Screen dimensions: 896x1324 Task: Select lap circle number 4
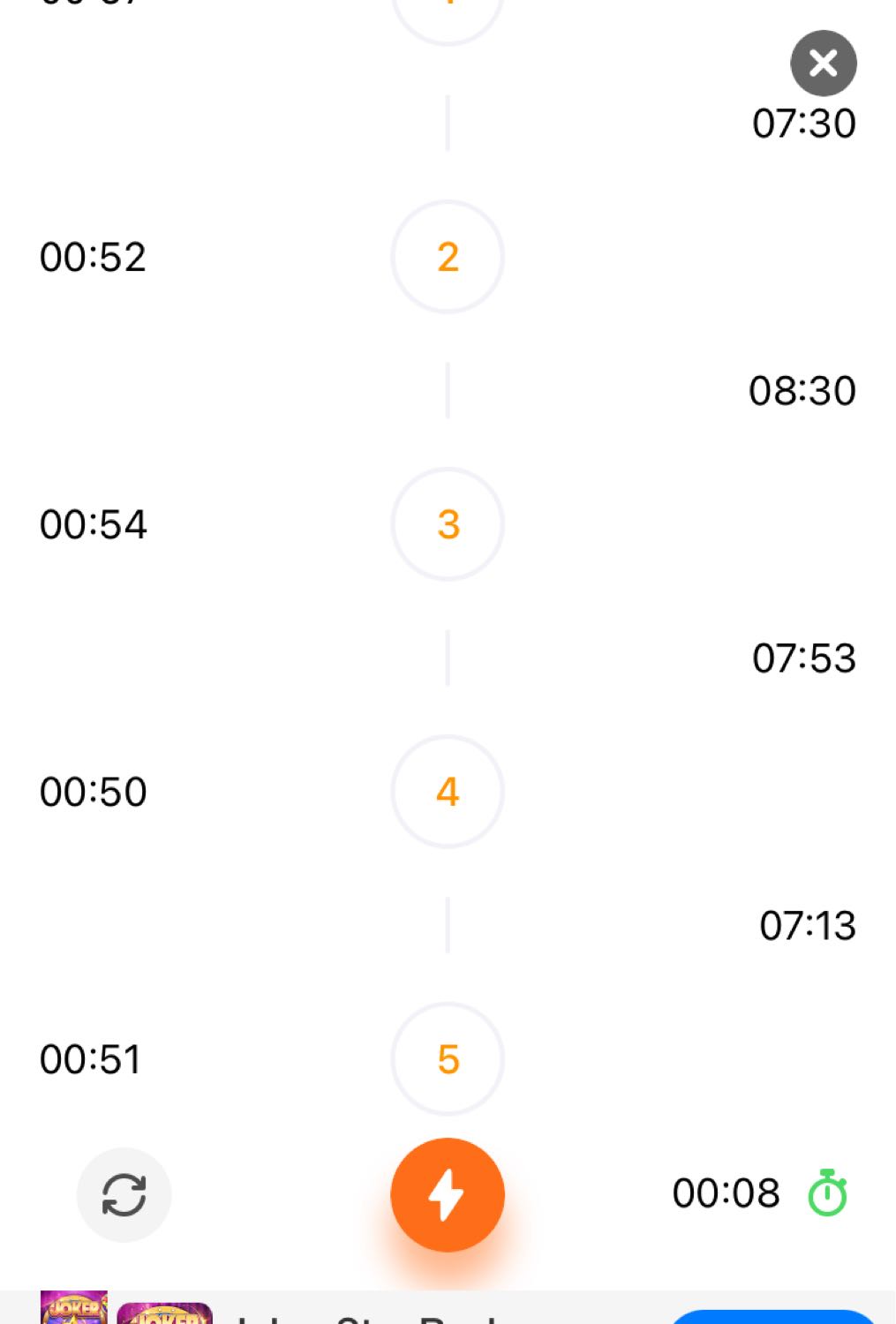[x=448, y=792]
